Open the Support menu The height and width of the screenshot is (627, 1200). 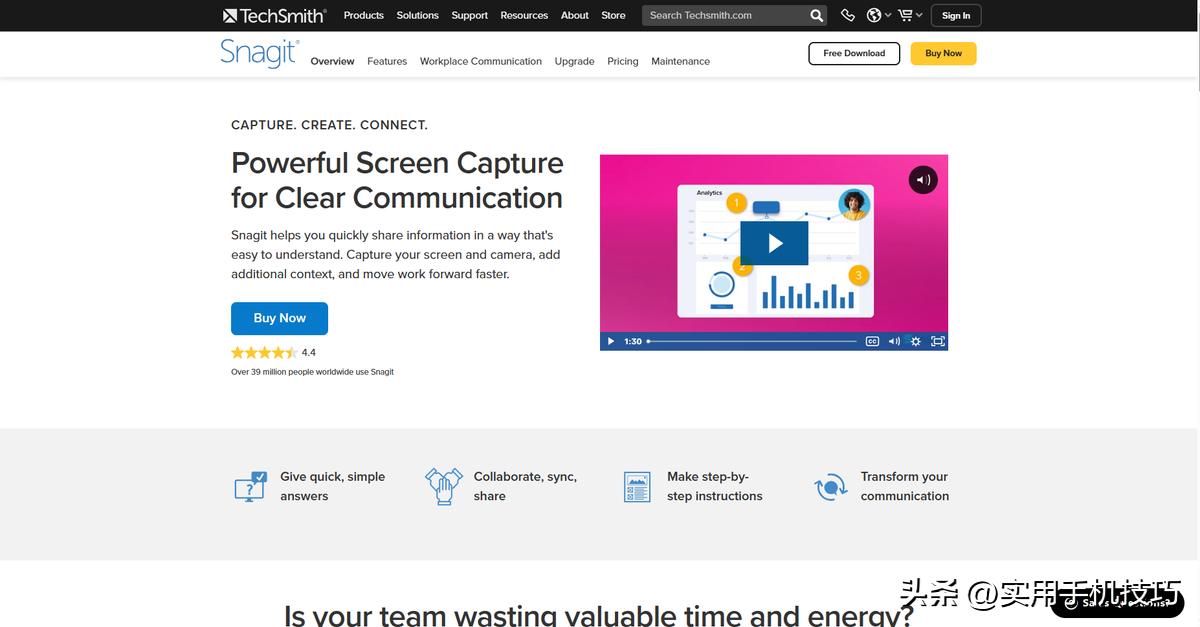tap(469, 15)
